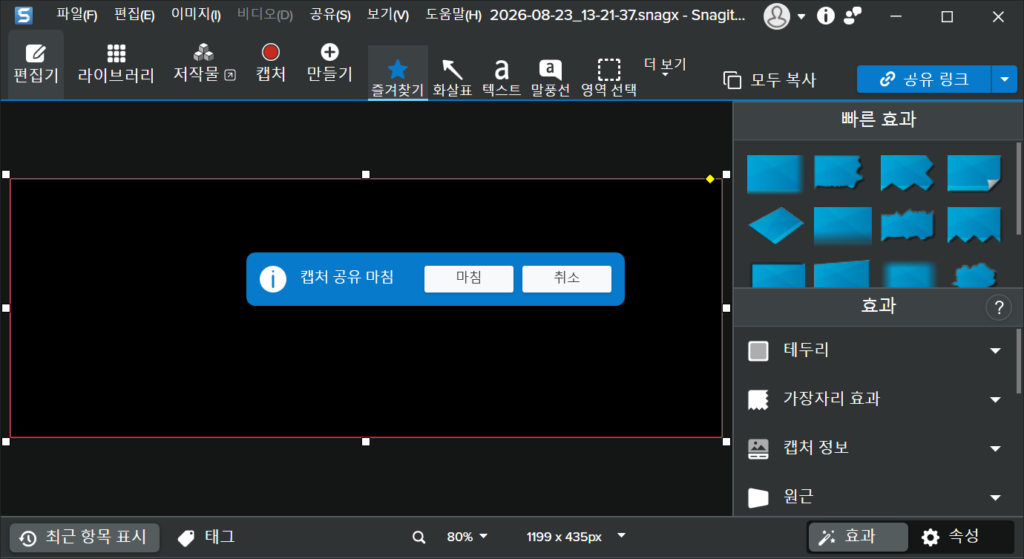Click the effects help question mark
The image size is (1024, 559).
tap(999, 307)
